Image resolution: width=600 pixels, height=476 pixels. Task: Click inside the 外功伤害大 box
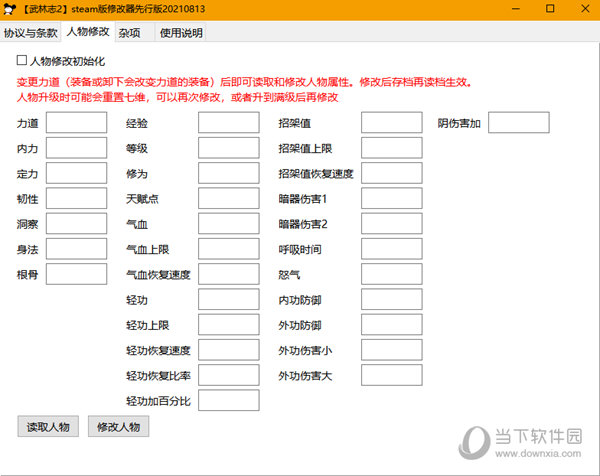pyautogui.click(x=392, y=375)
